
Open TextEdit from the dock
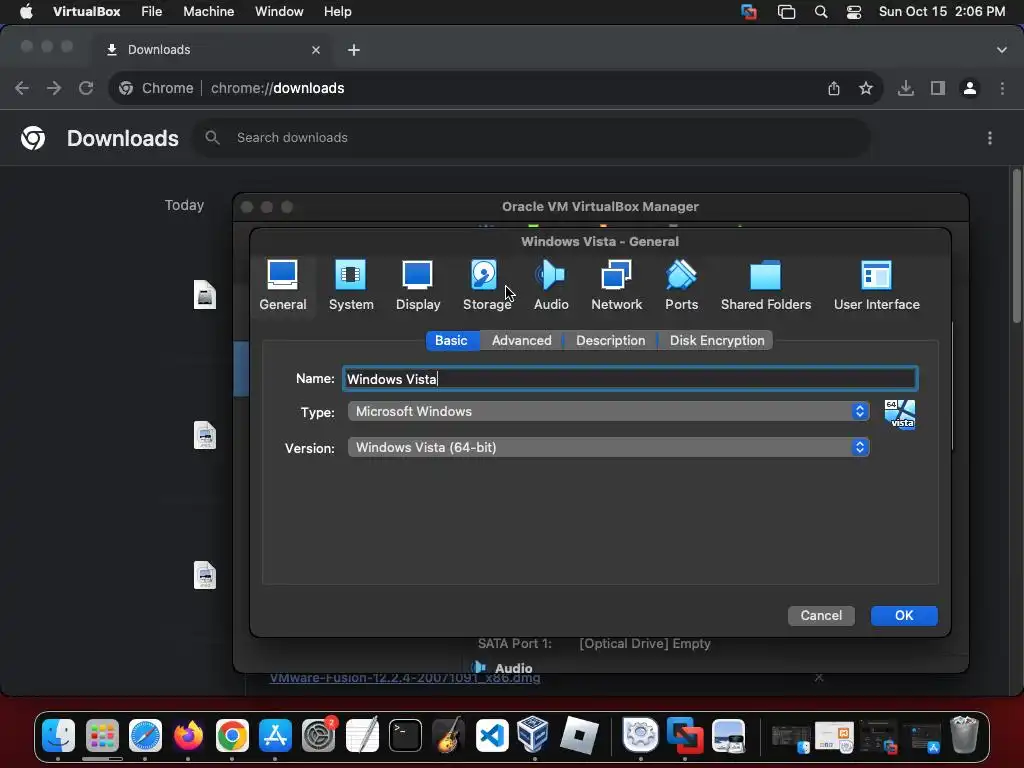[x=362, y=735]
